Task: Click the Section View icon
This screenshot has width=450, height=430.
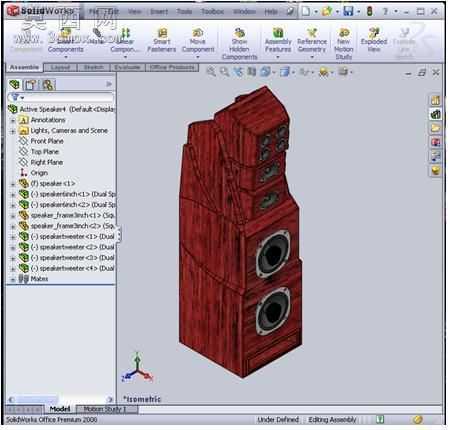Action: [x=251, y=71]
